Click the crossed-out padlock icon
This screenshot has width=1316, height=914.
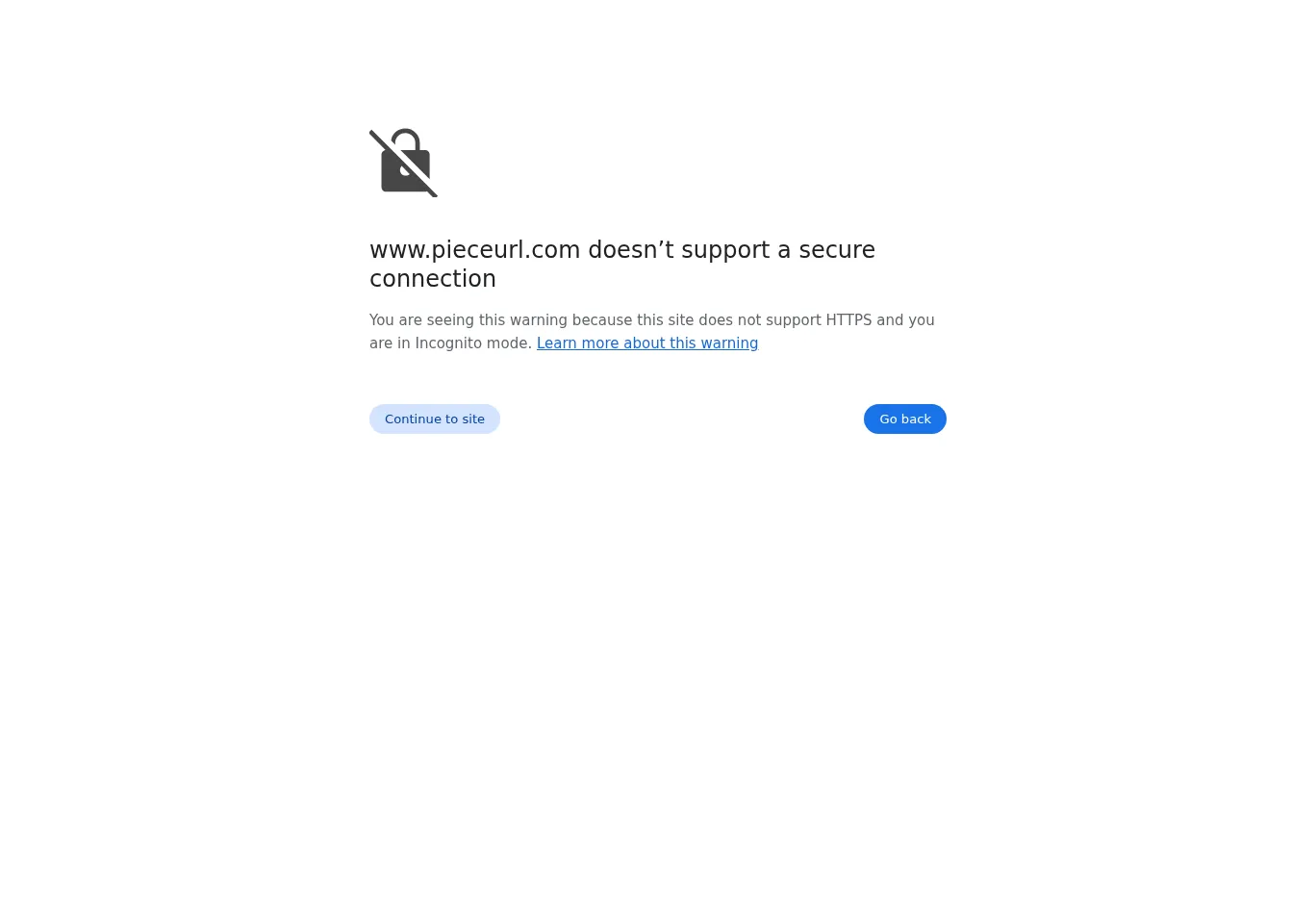click(404, 163)
